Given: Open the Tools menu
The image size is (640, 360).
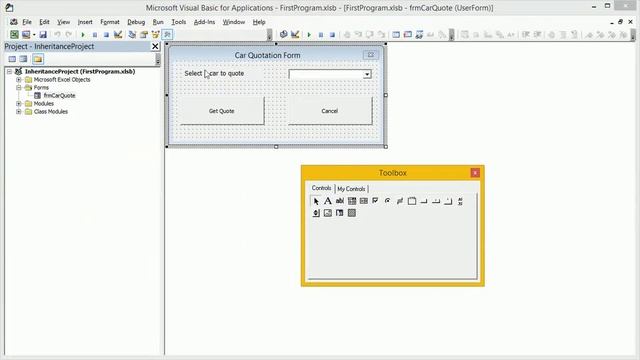Looking at the screenshot, I should point(178,22).
